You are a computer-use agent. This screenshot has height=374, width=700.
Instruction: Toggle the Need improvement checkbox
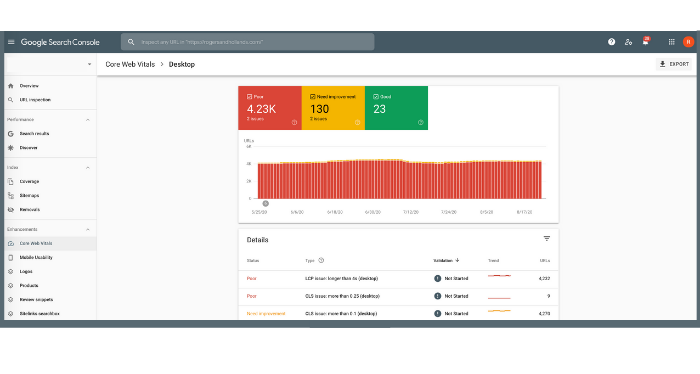pos(312,96)
